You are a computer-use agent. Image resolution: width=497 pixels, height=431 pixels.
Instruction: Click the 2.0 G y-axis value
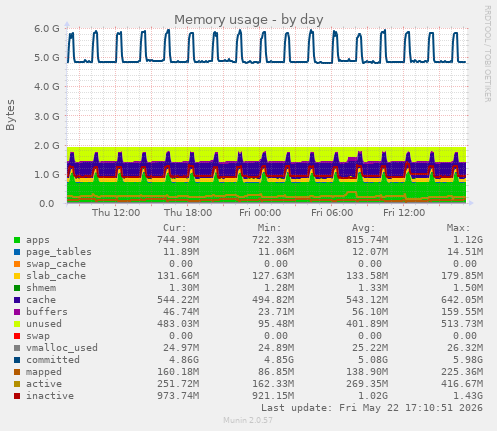(x=47, y=146)
